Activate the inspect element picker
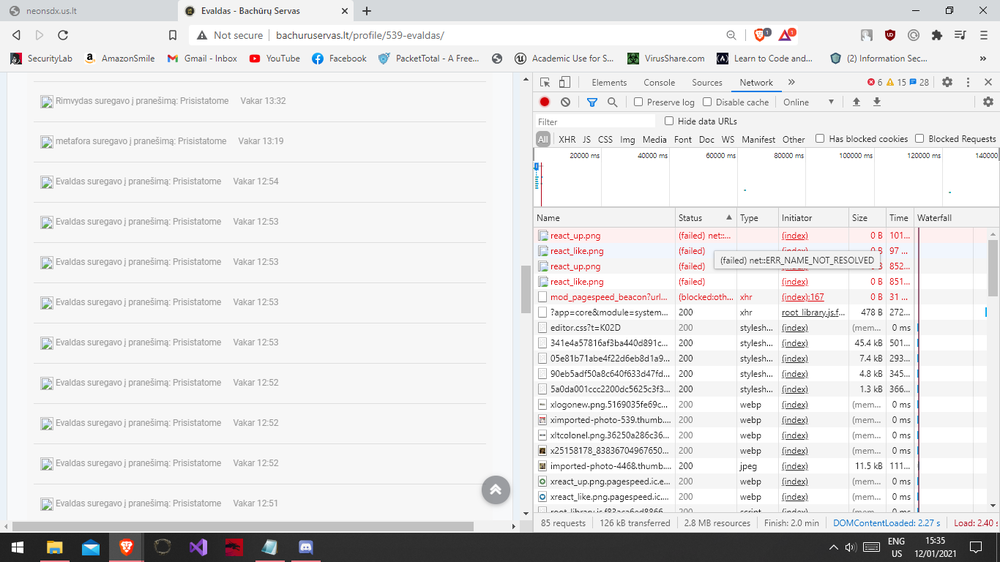 pos(545,83)
